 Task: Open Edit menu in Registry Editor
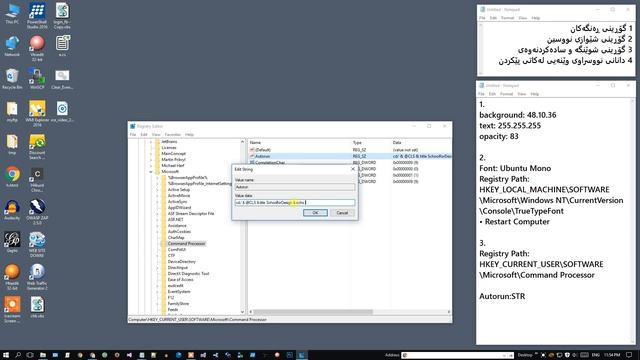[x=144, y=134]
